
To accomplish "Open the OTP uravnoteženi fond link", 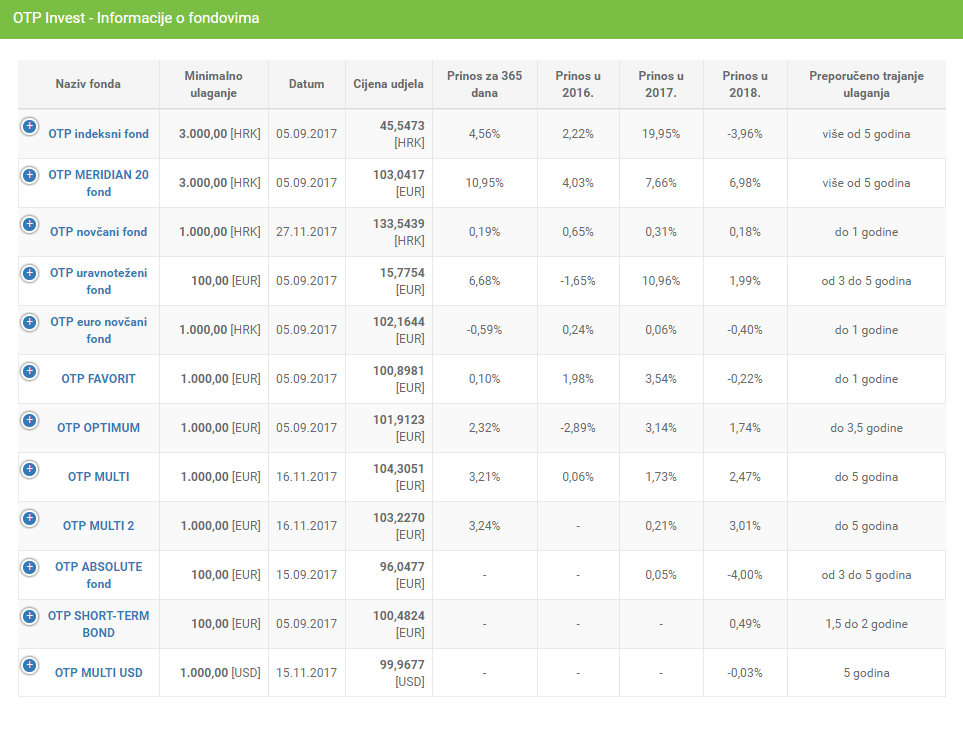I will 98,281.
